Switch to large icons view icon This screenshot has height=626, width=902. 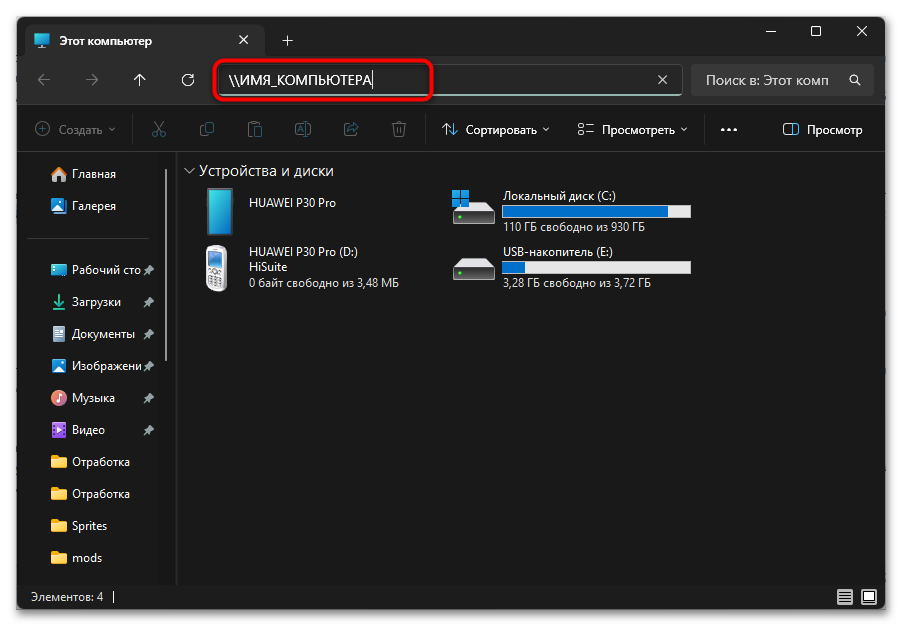869,597
